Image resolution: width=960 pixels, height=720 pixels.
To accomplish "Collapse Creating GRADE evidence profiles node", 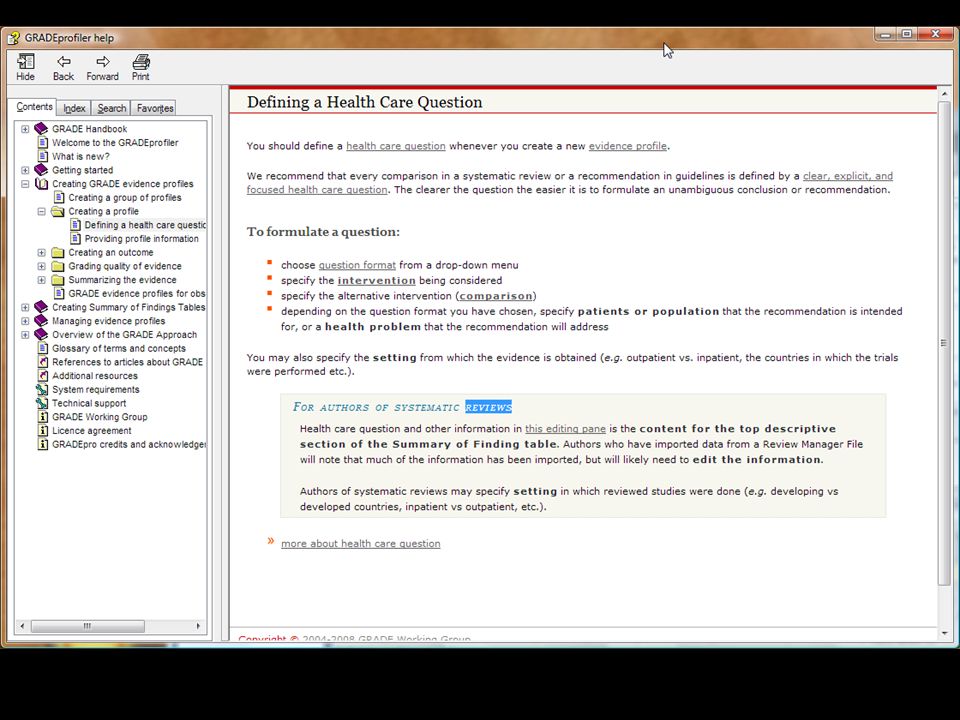I will coord(25,184).
